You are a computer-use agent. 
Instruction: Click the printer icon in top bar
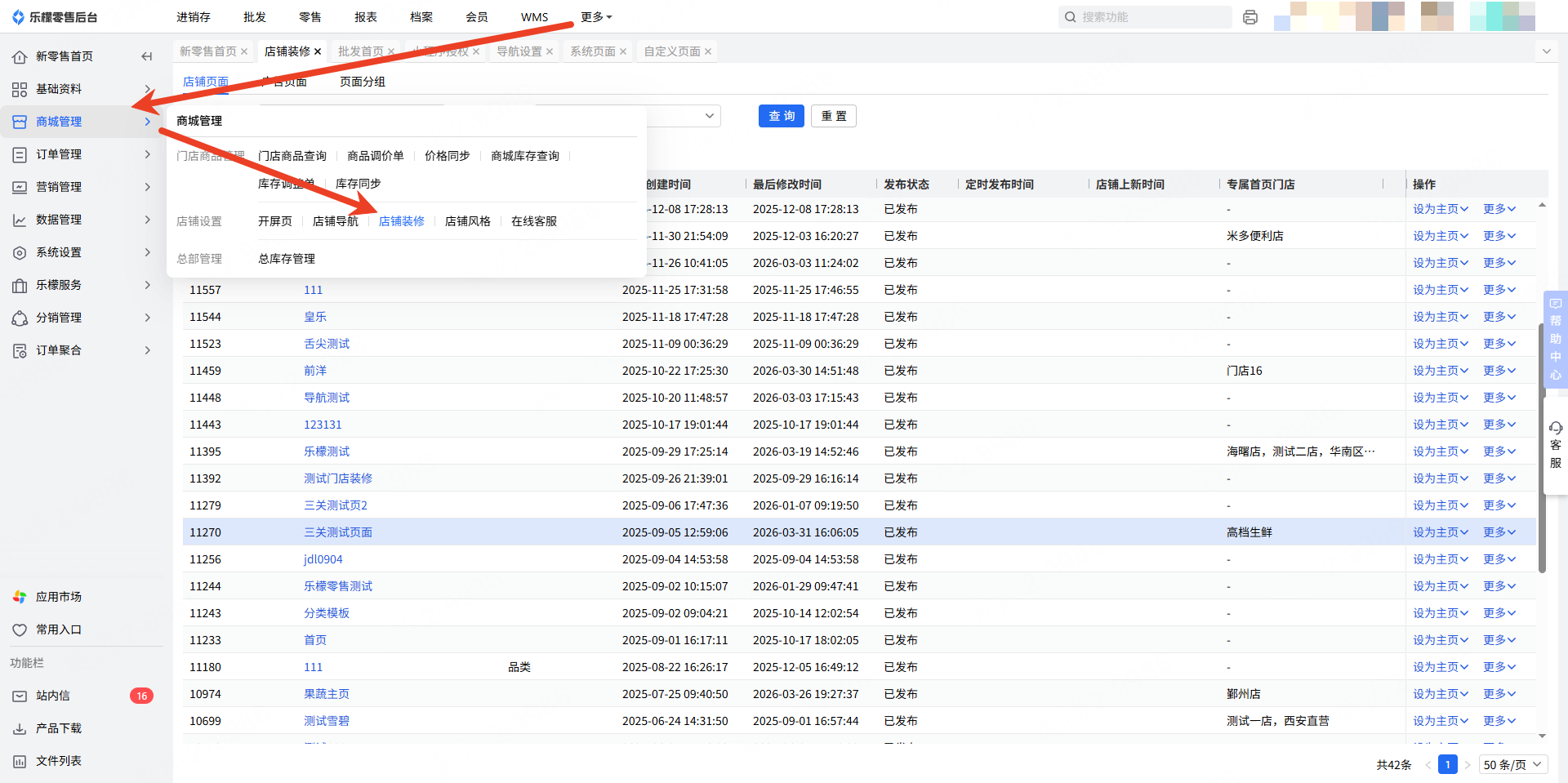[1249, 17]
